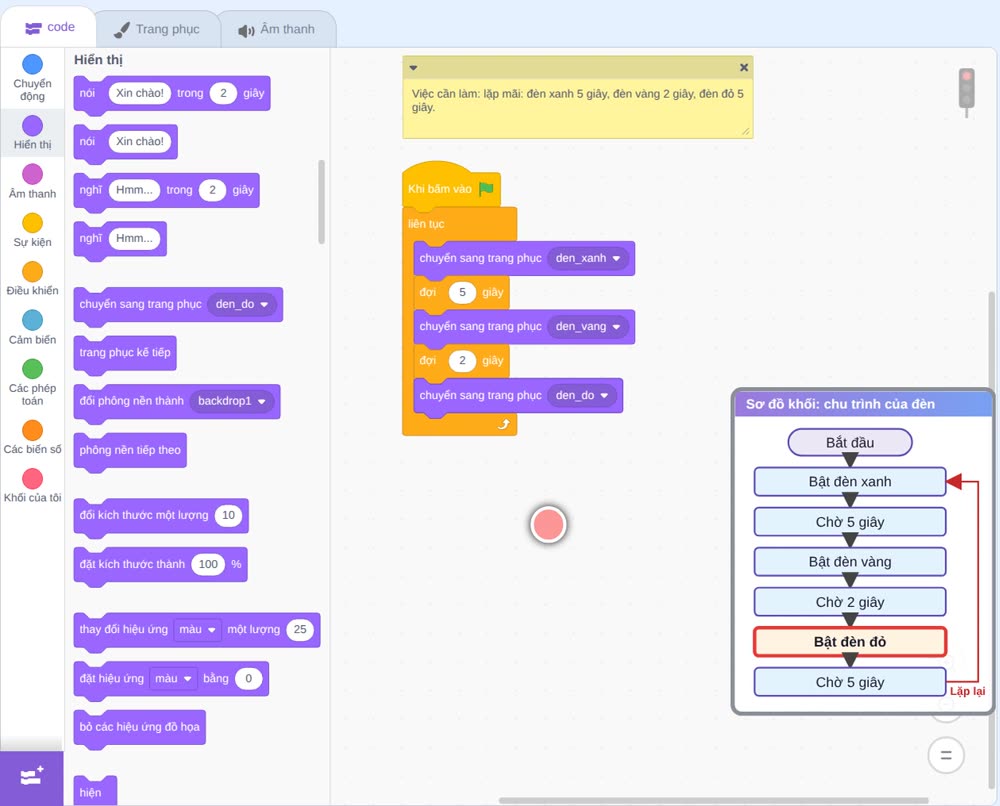The height and width of the screenshot is (806, 1000).
Task: Click the 25 field in thay đổi hiệu ứng block
Action: pyautogui.click(x=300, y=629)
